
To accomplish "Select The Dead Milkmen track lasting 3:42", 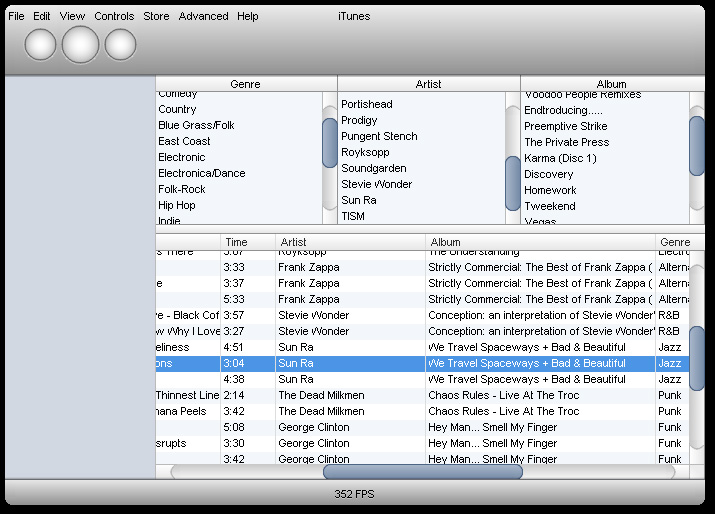I will tap(422, 411).
